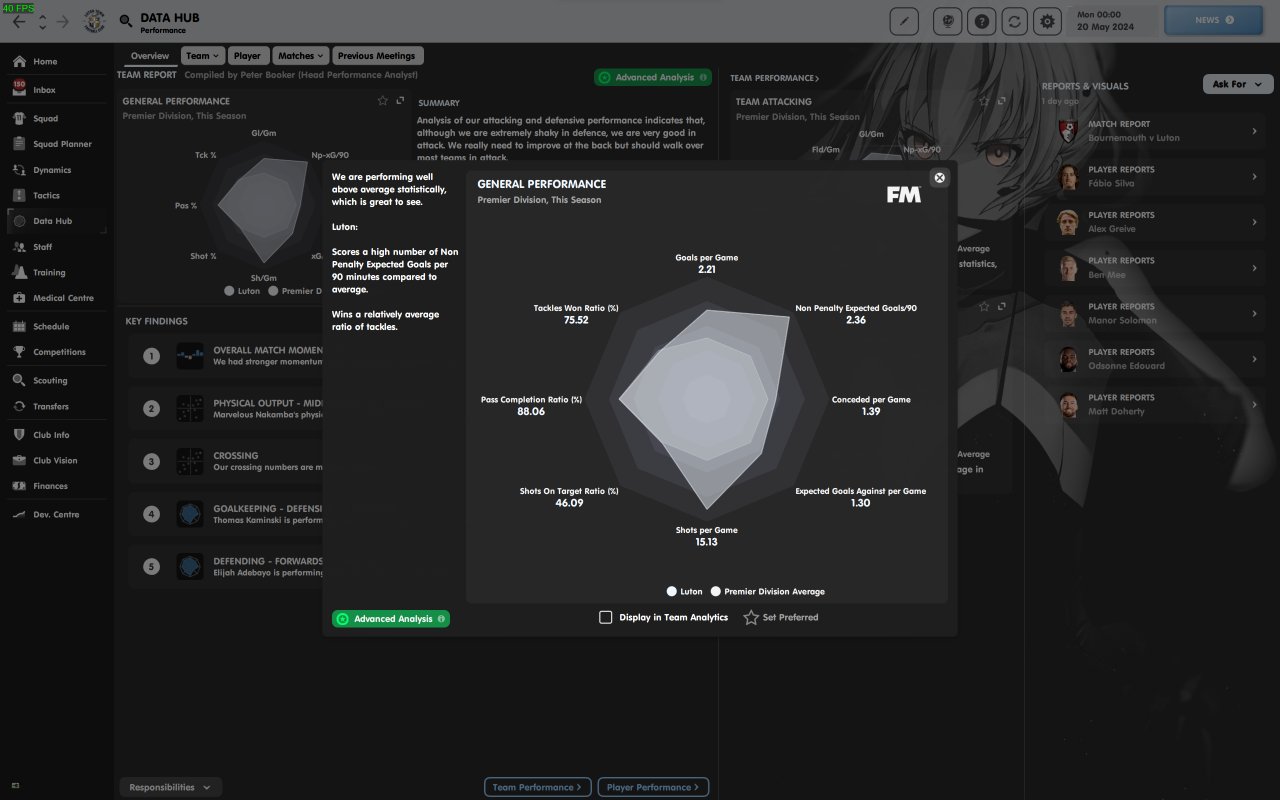Click the Goals per Game 2.21 label

(x=707, y=263)
